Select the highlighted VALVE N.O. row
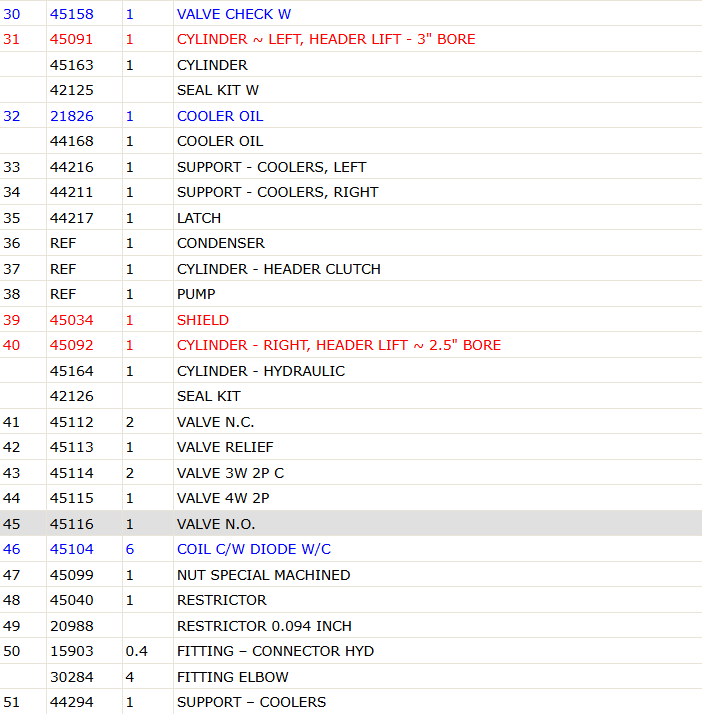Image resolution: width=702 pixels, height=714 pixels. pyautogui.click(x=351, y=524)
